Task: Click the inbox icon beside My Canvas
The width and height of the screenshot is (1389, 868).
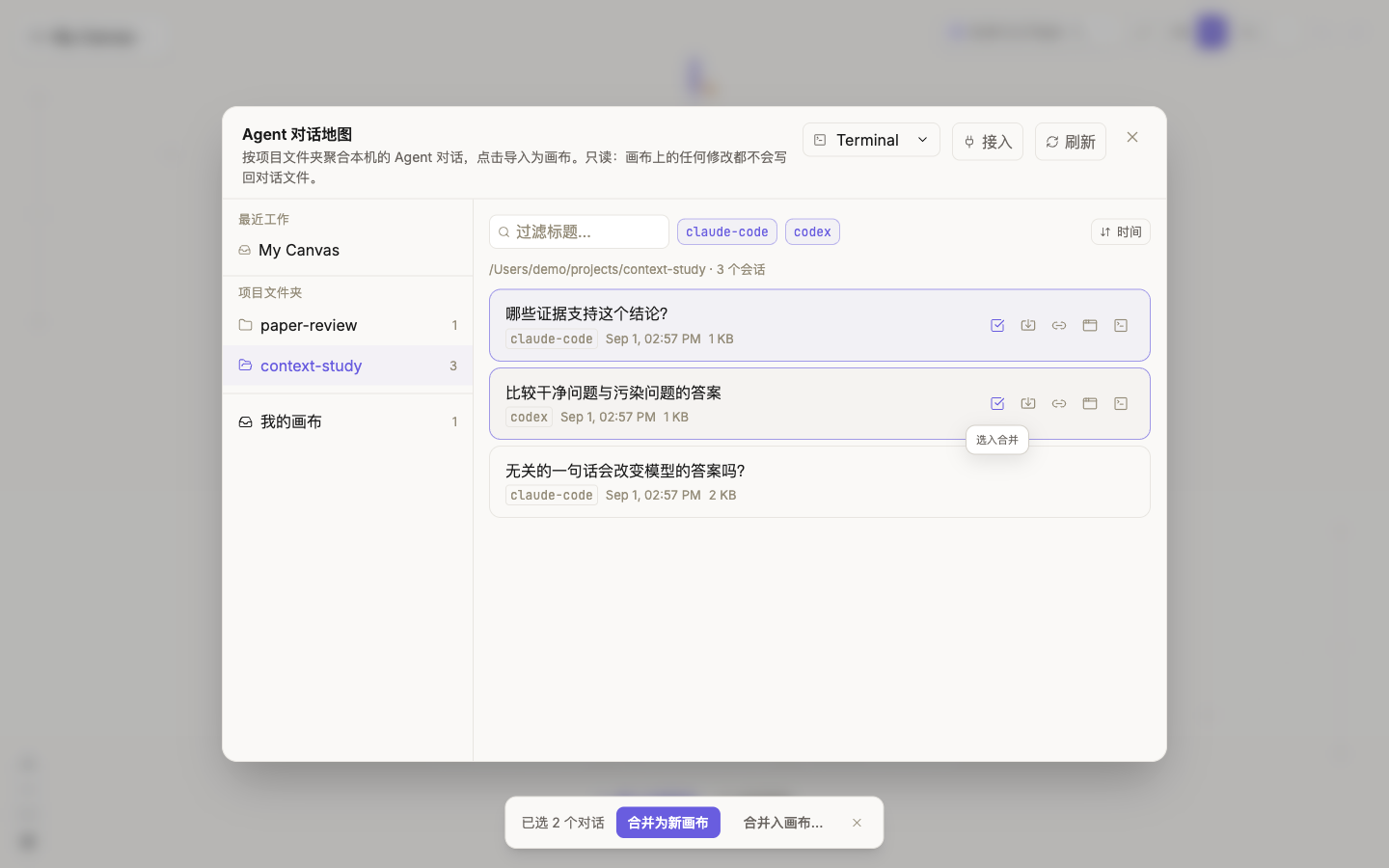Action: click(244, 250)
